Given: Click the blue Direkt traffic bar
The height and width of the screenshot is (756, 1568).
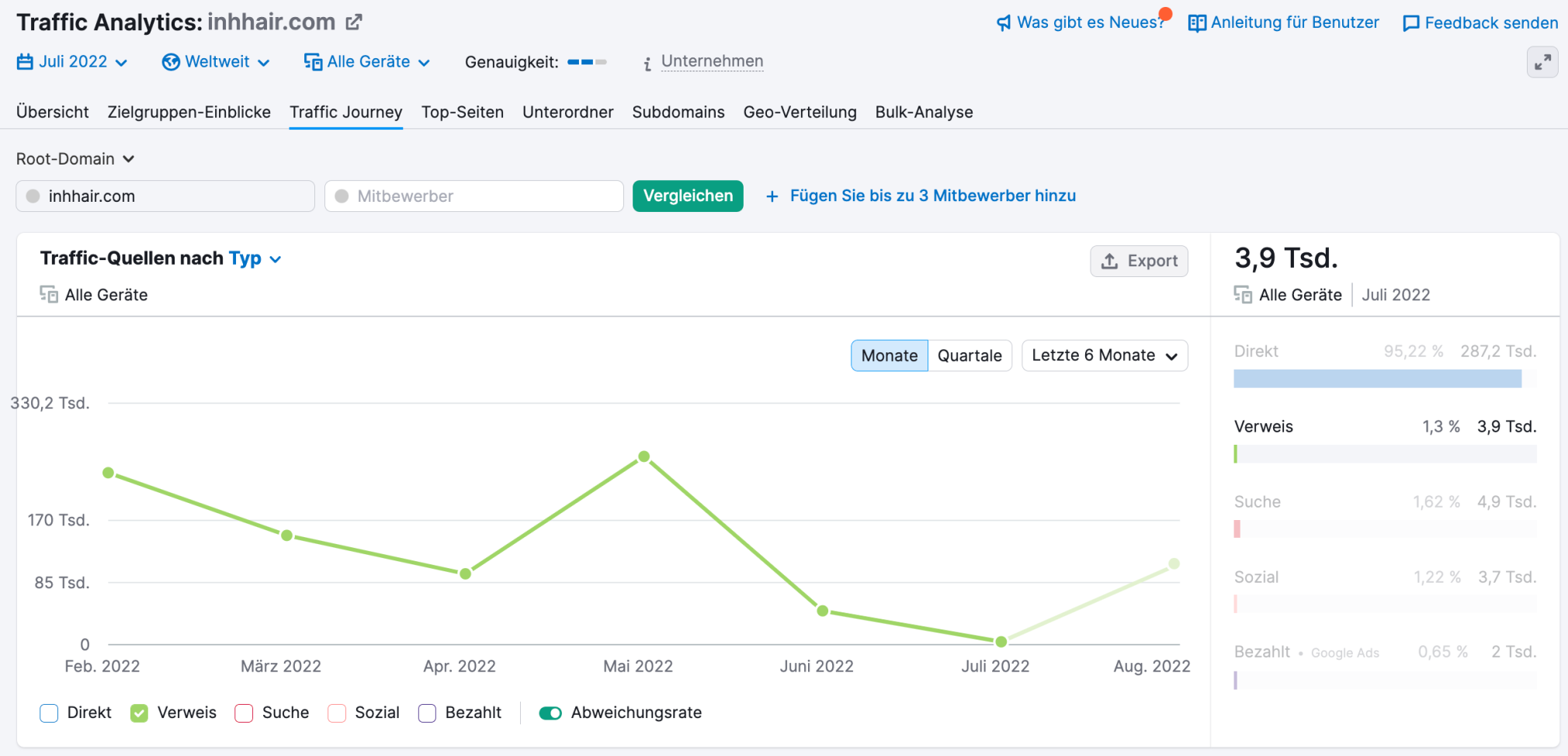Looking at the screenshot, I should [1378, 379].
